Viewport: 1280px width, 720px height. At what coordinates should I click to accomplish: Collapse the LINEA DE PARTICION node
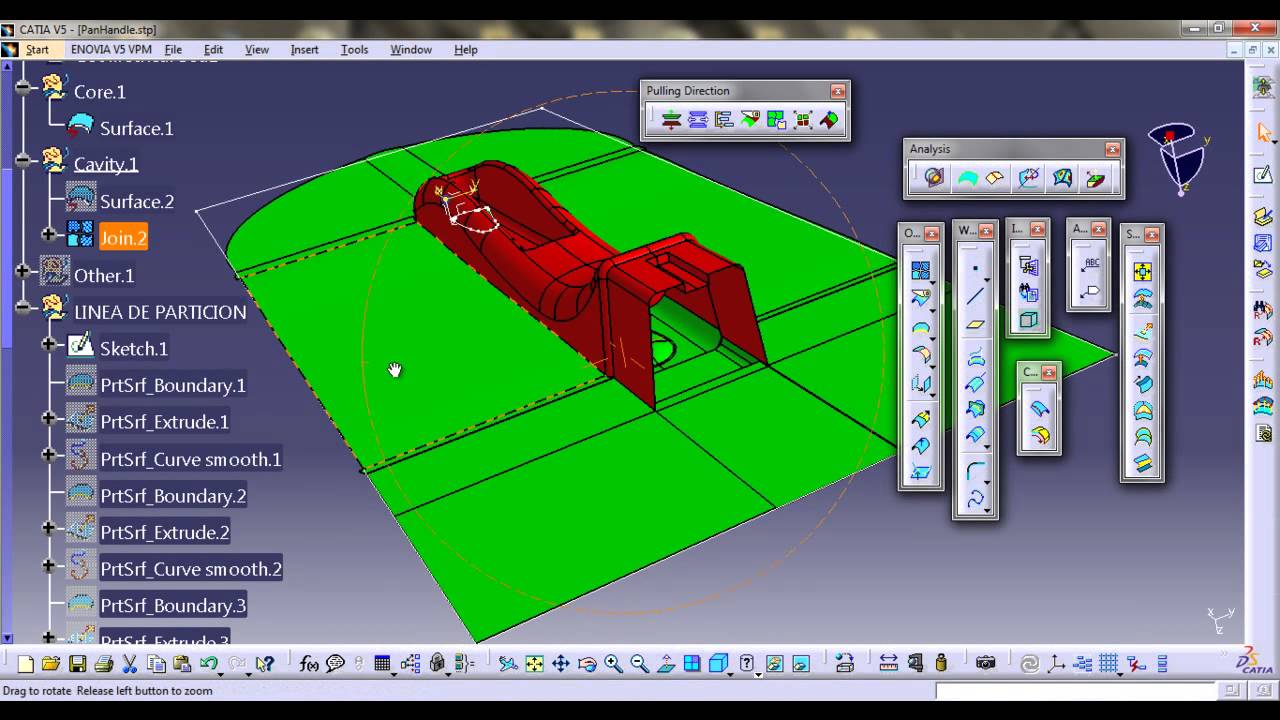22,308
